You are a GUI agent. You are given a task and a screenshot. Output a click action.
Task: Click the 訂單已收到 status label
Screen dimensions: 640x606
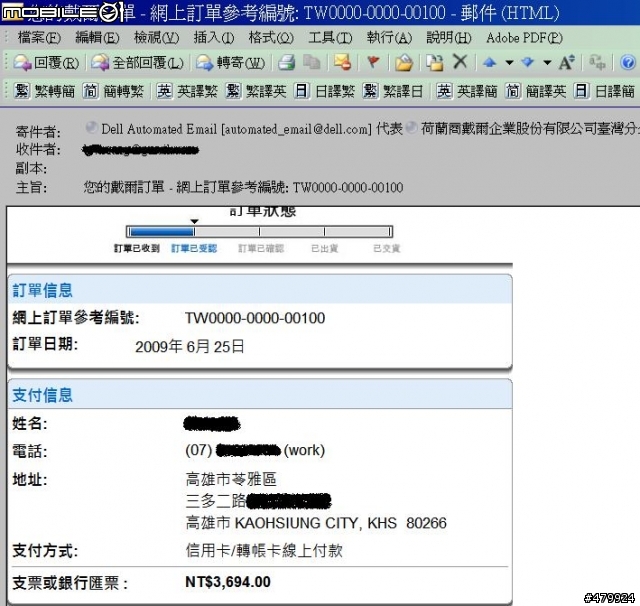136,249
